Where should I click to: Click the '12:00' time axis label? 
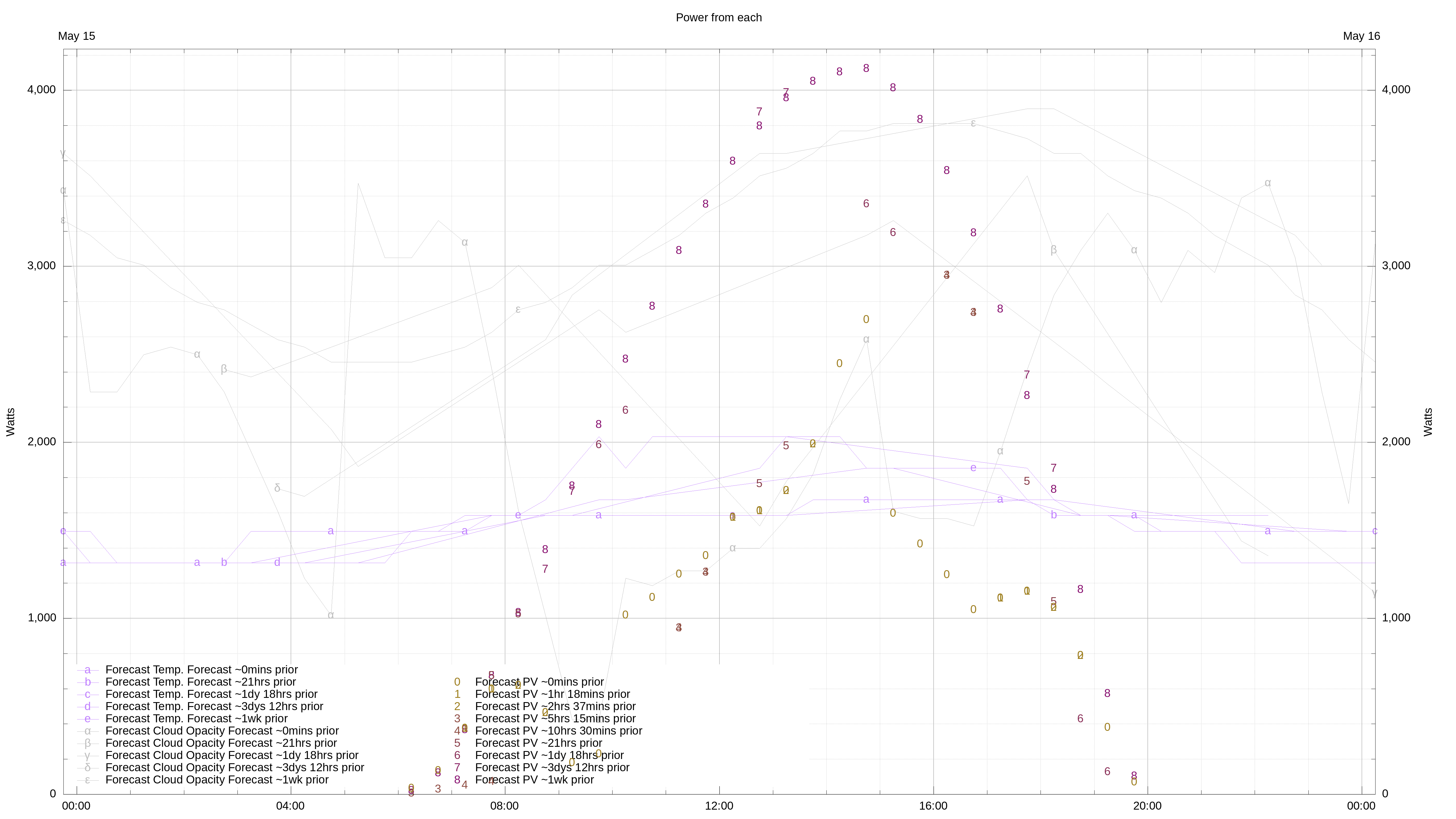pyautogui.click(x=719, y=806)
